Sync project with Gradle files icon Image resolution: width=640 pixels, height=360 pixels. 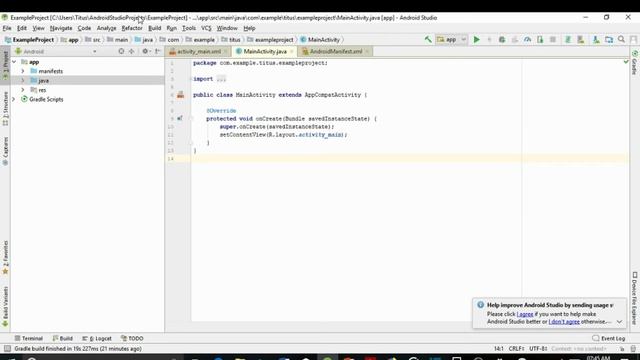coord(567,40)
